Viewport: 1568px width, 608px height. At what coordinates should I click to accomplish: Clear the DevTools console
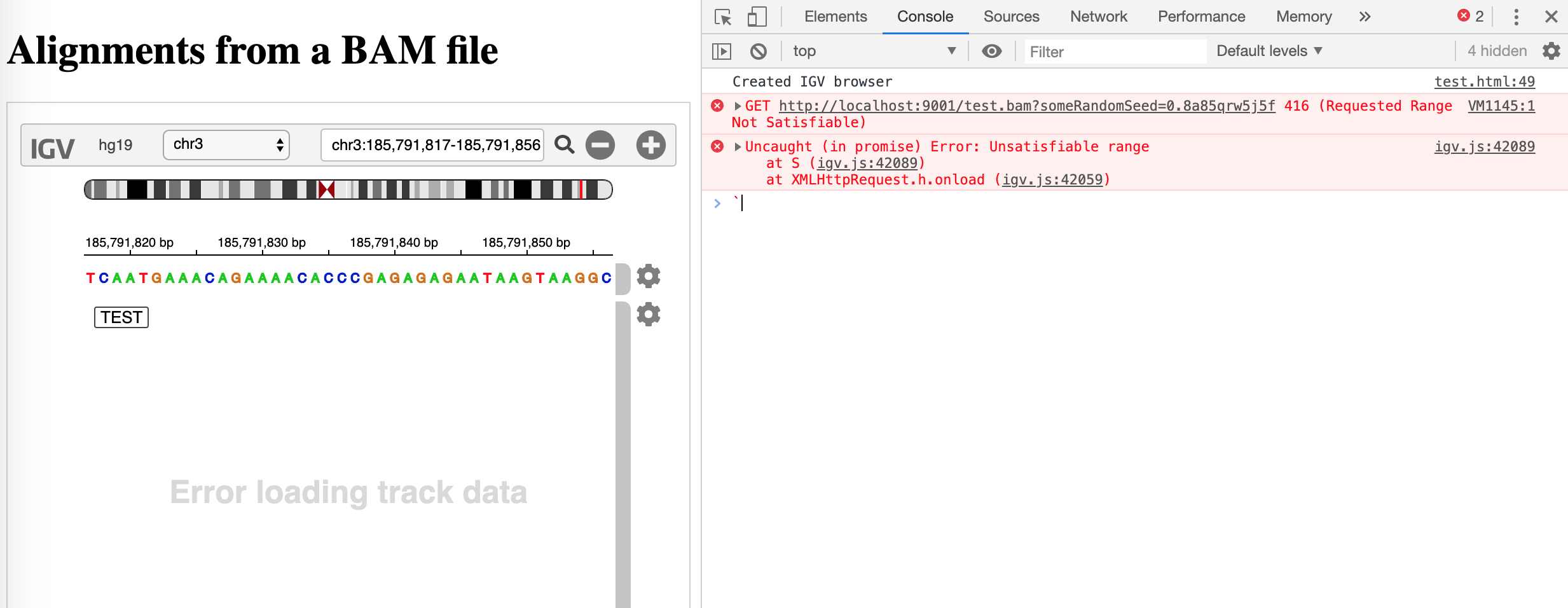759,51
